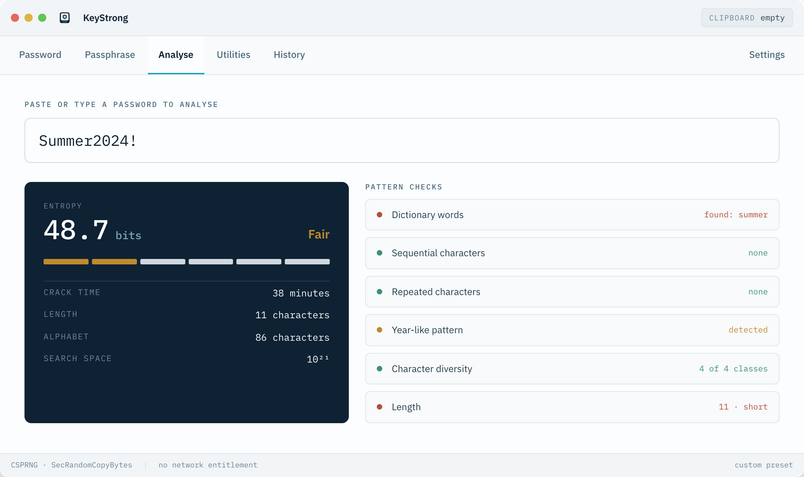This screenshot has height=477, width=804.
Task: Click the red dot beside Length
Action: tap(379, 407)
